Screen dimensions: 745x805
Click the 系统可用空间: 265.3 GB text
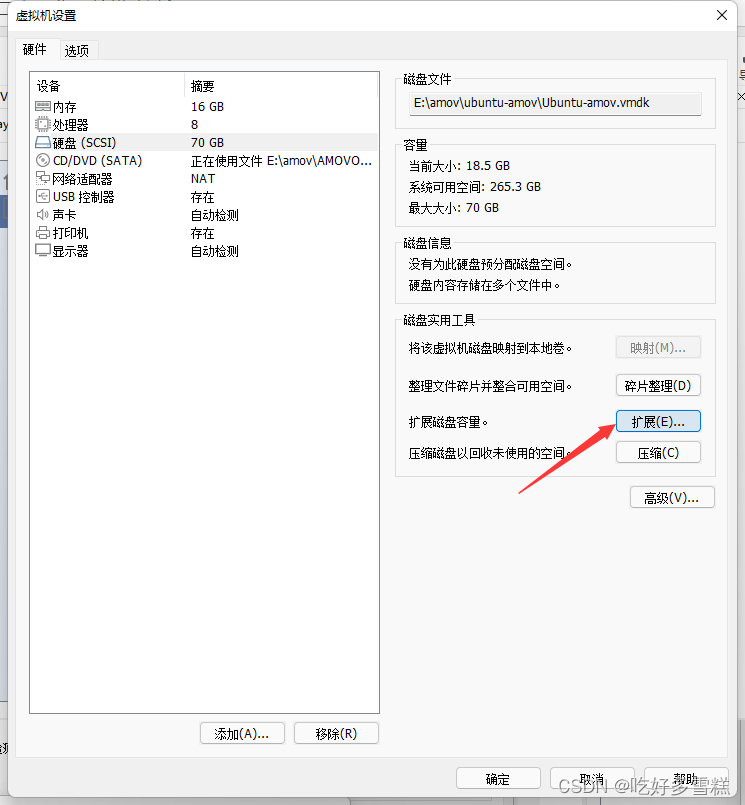tap(474, 187)
